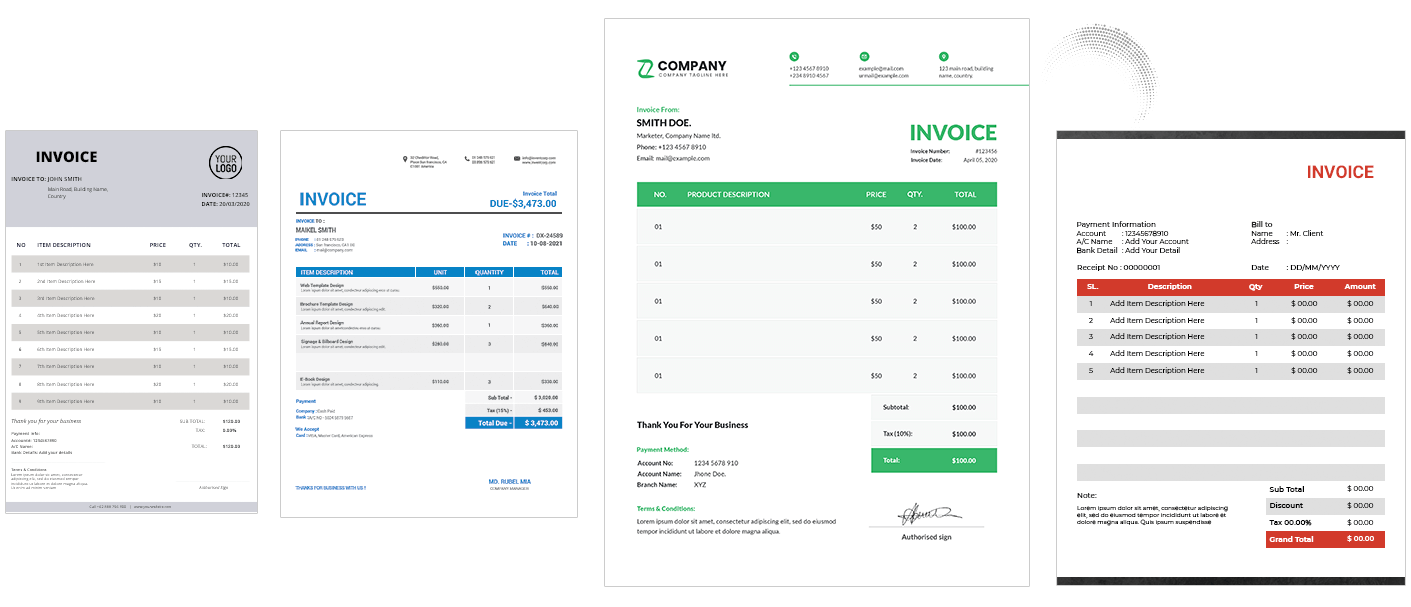Click the Mr. Client name field
Screen dimensions: 1411x607
point(1306,233)
